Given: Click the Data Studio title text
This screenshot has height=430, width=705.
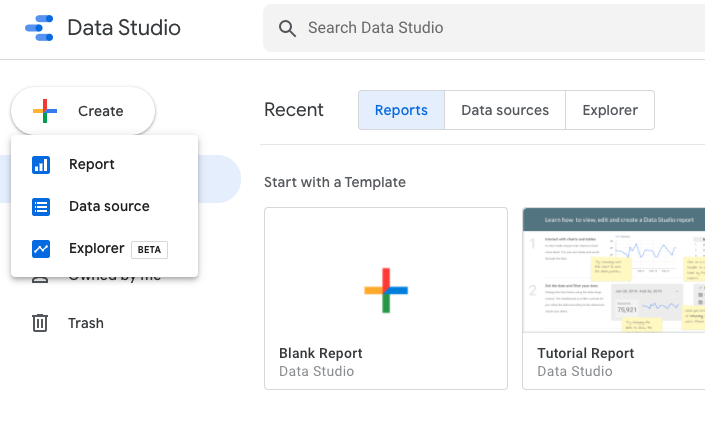Looking at the screenshot, I should (124, 28).
